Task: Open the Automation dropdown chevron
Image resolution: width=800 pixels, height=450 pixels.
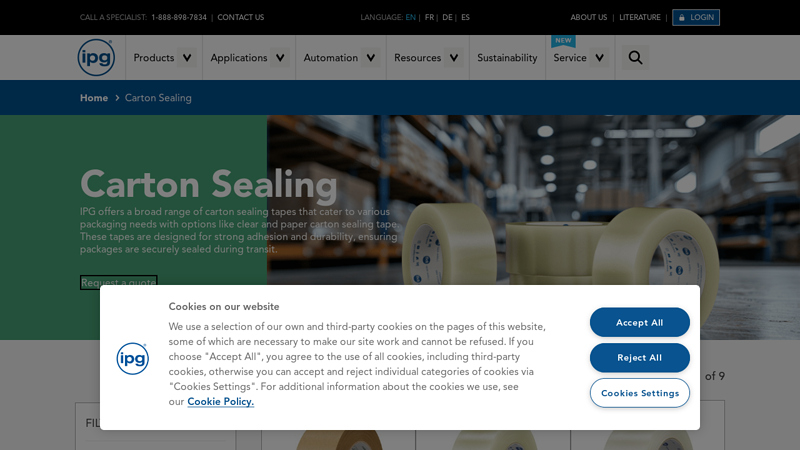Action: tap(371, 58)
